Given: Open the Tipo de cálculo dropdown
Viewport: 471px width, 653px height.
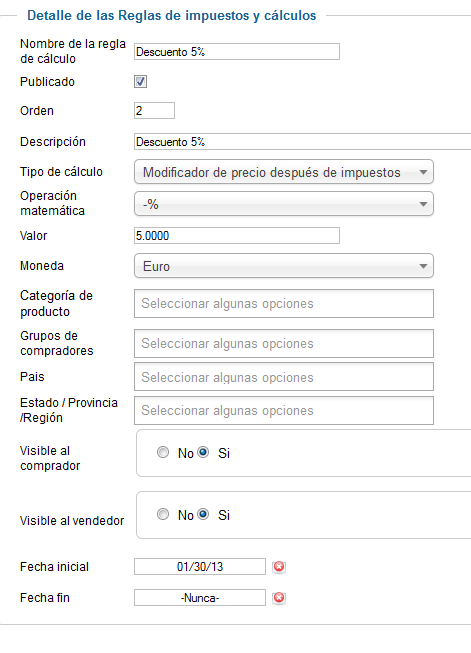Looking at the screenshot, I should click(x=284, y=172).
